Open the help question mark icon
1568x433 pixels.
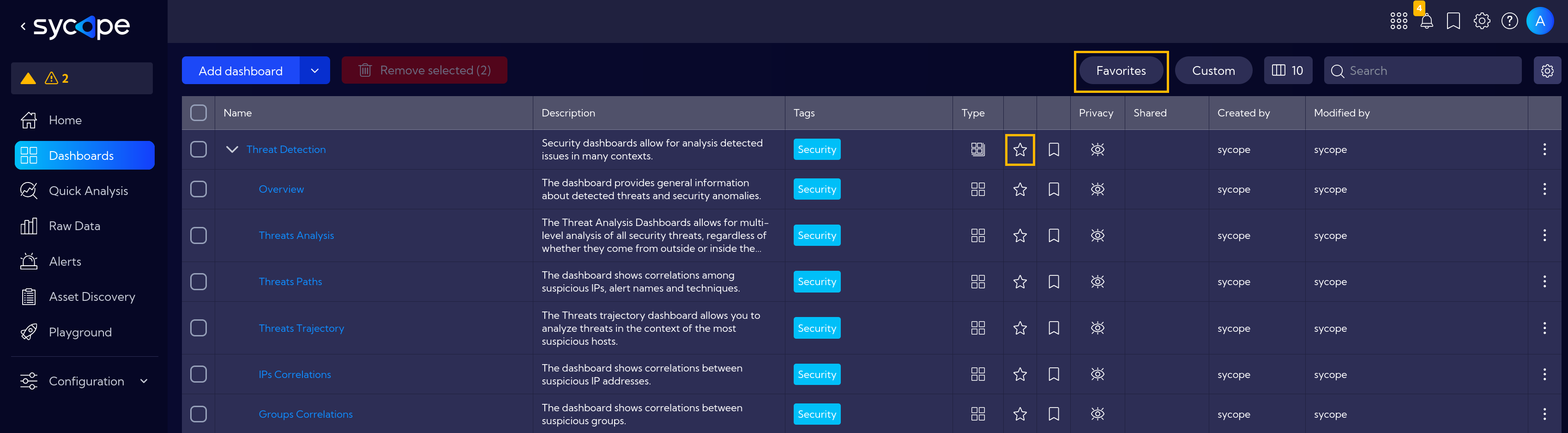pos(1509,21)
